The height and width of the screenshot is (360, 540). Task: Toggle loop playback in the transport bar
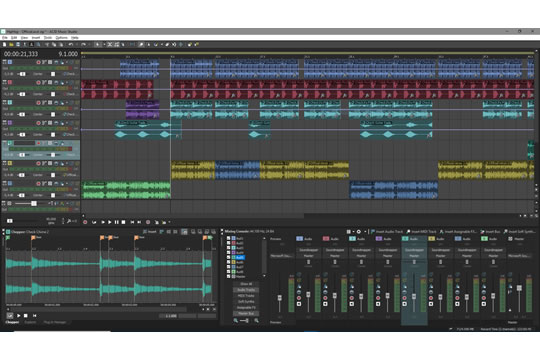[94, 222]
